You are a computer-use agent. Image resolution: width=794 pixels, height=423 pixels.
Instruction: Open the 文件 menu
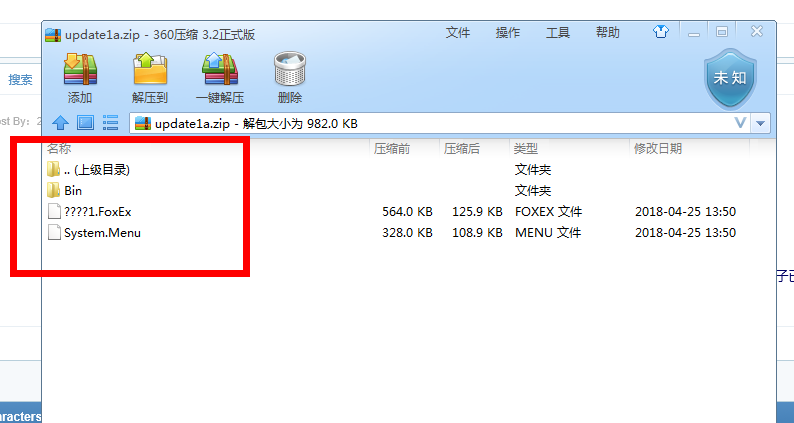point(458,33)
